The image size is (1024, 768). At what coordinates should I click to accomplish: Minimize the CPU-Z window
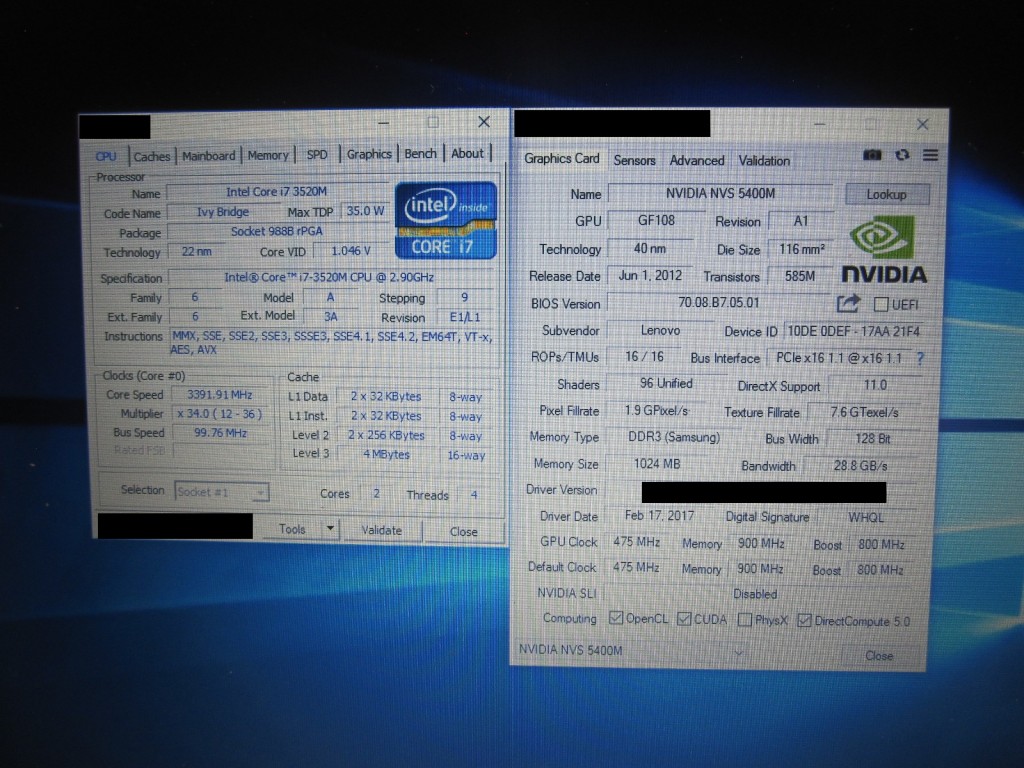point(383,123)
